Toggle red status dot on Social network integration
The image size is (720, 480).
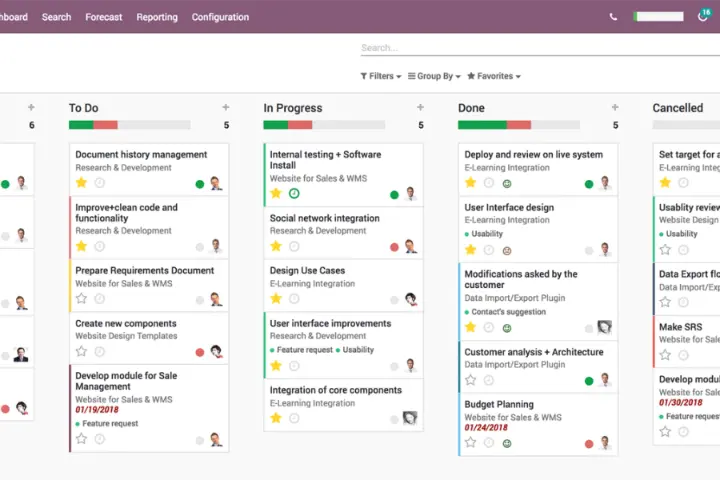pyautogui.click(x=394, y=246)
